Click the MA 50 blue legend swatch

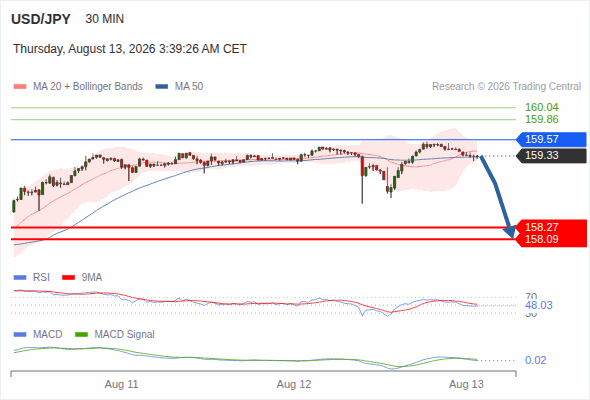[x=162, y=87]
